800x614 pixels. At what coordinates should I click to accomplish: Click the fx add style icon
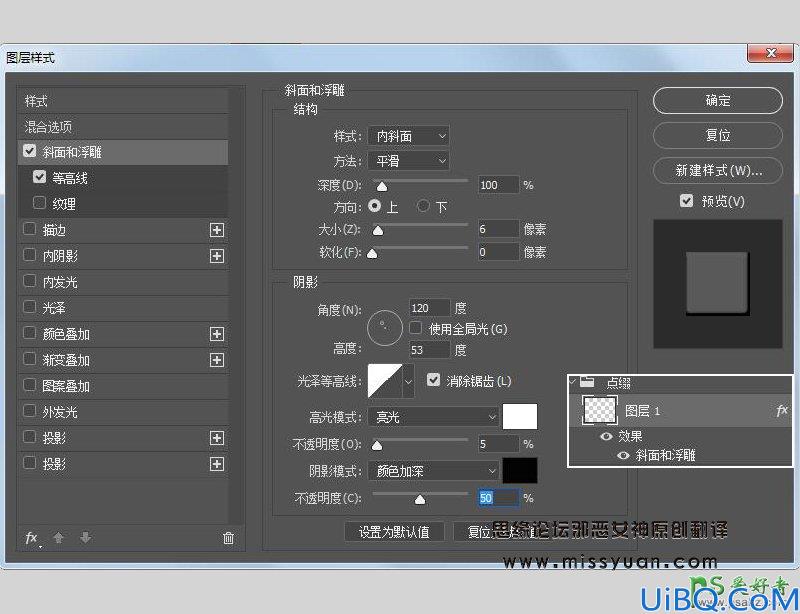(x=33, y=538)
